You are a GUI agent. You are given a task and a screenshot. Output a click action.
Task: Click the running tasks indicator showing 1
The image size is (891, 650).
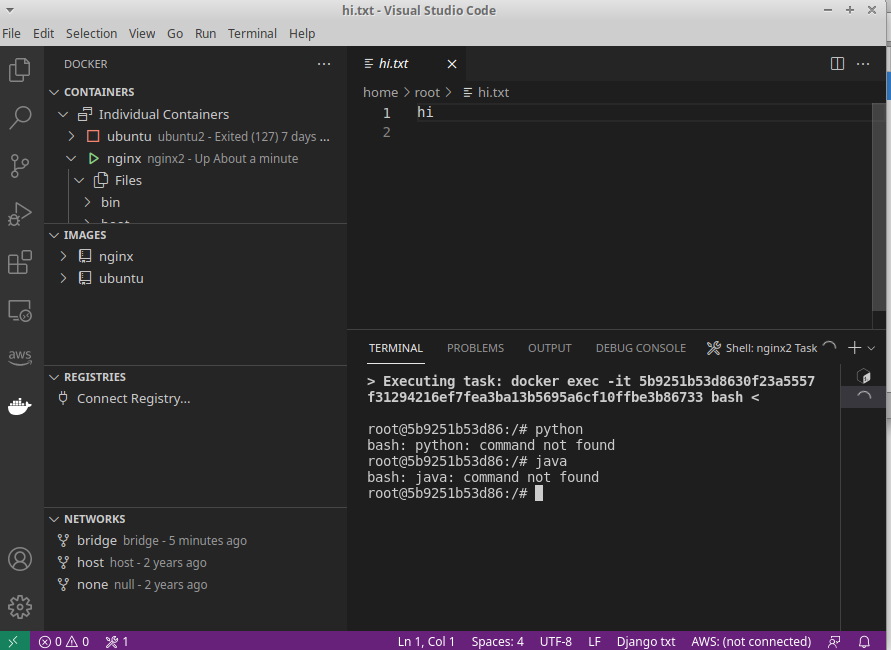tap(117, 641)
